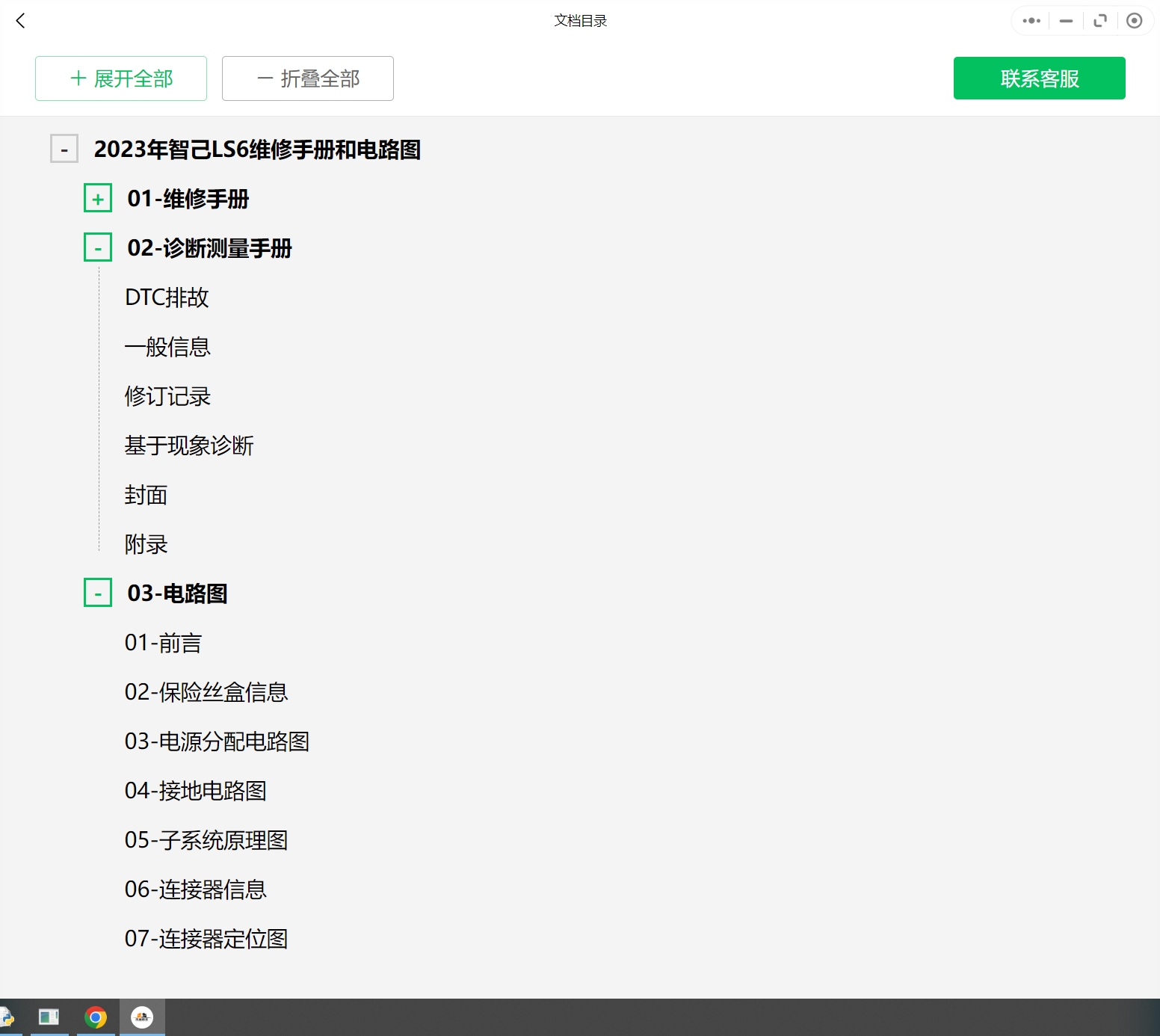Select the 04-接地电路图 entry
The height and width of the screenshot is (1036, 1160).
coord(196,791)
